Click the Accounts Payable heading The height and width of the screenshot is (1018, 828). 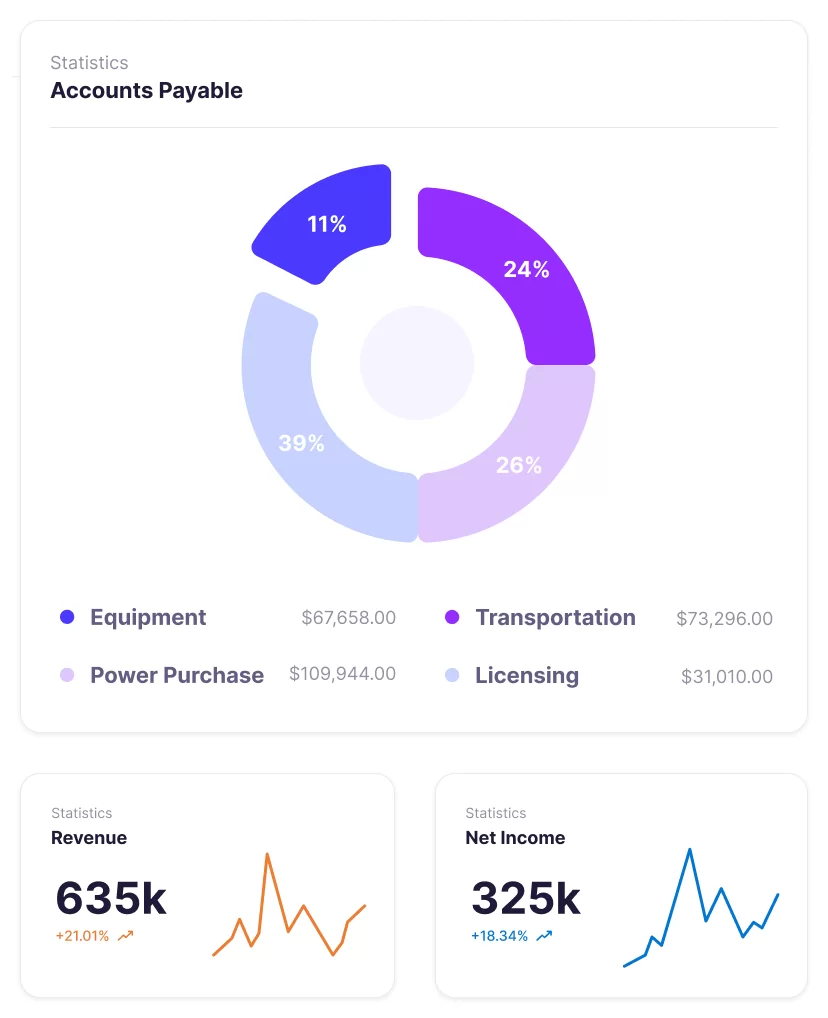click(x=147, y=90)
